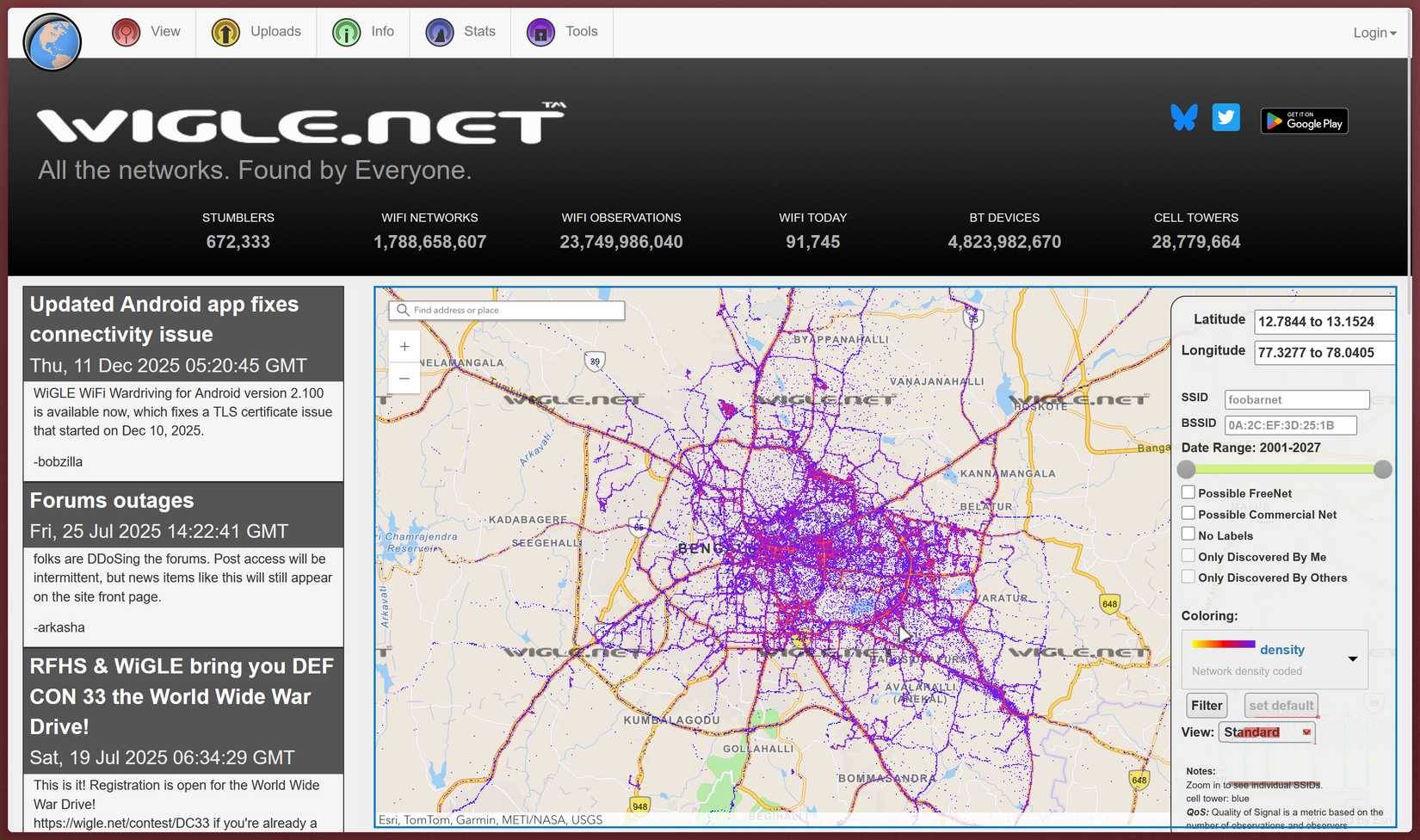1420x840 pixels.
Task: Click the set default button
Action: click(1280, 705)
